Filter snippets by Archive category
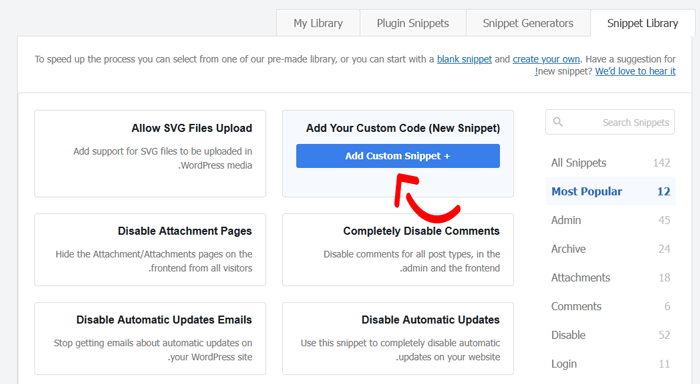This screenshot has width=700, height=384. pos(610,249)
